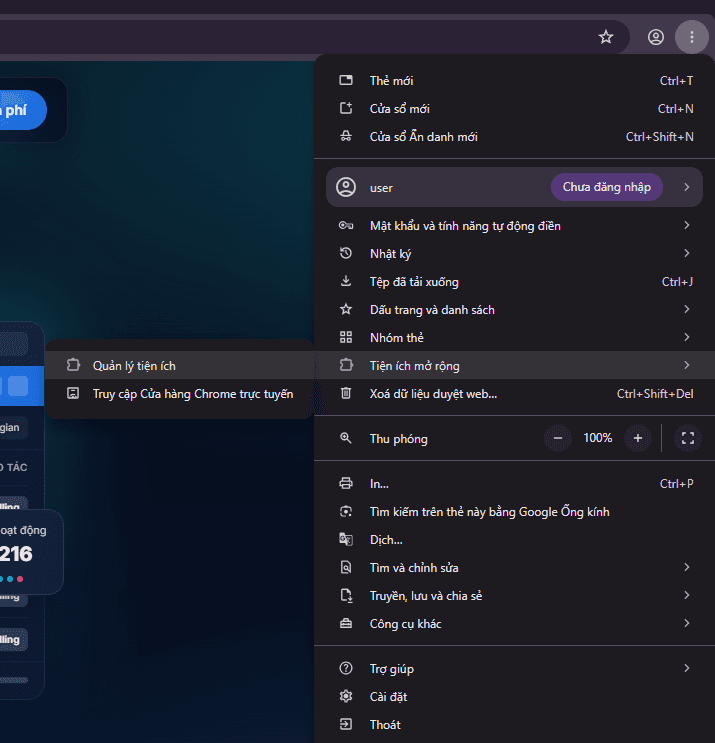715x743 pixels.
Task: Click the Ctrl+J shortcut text
Action: coord(678,281)
